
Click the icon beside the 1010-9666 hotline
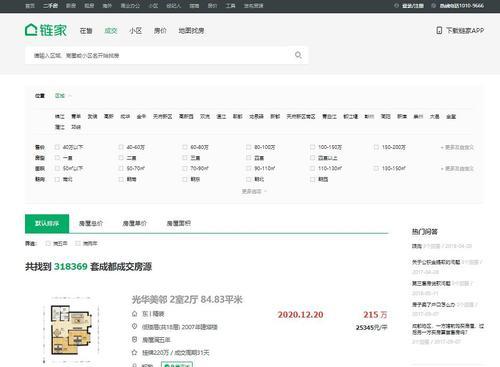point(434,6)
